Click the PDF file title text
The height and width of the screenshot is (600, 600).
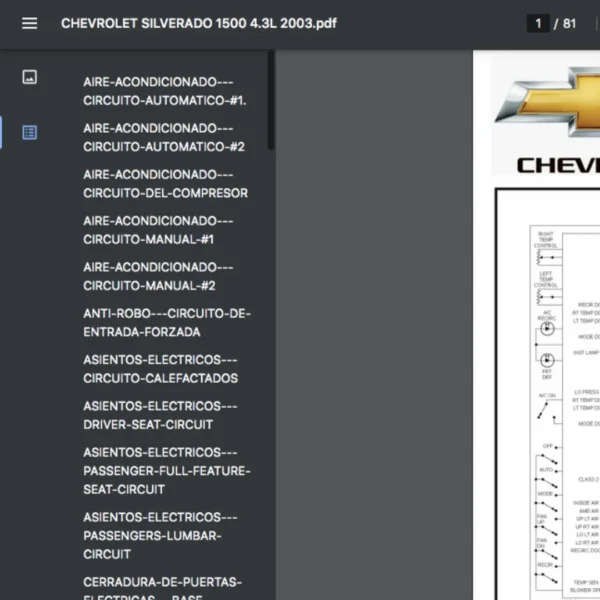tap(199, 23)
